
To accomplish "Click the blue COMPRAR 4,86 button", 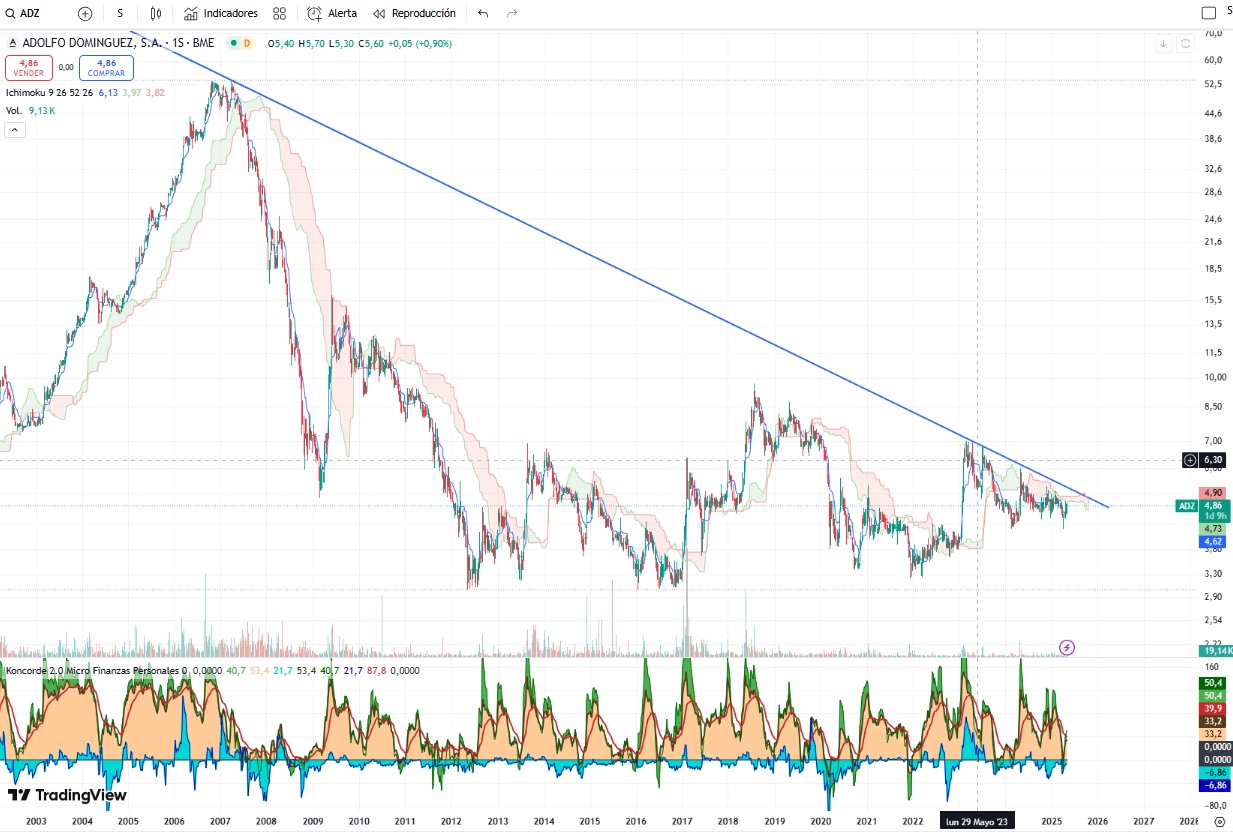I will click(x=106, y=67).
